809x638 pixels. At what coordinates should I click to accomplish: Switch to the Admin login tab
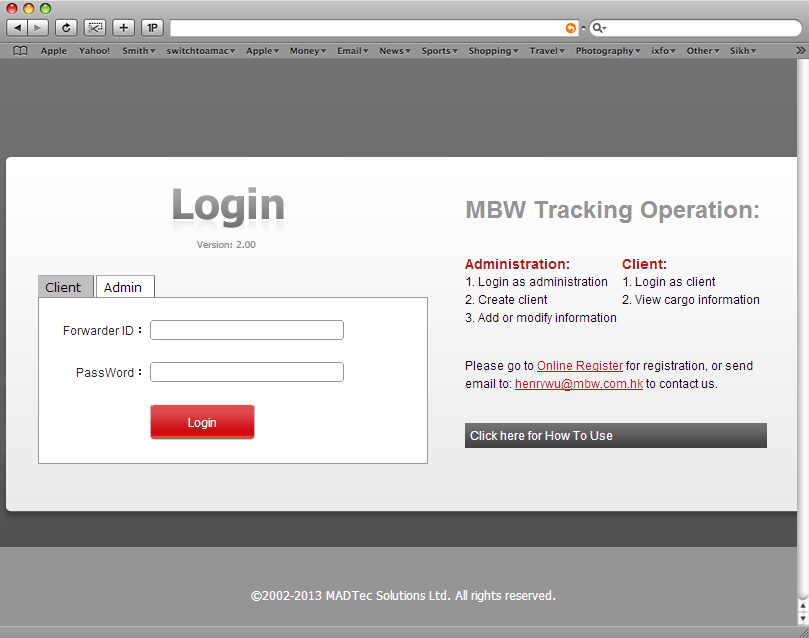[125, 287]
